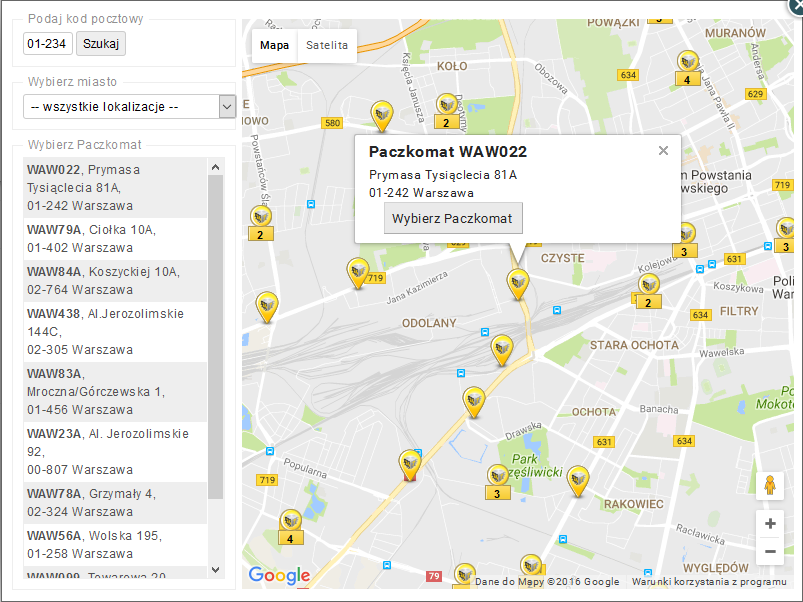Click cluster marker 2 by Powstańców Śląskich street
The height and width of the screenshot is (602, 803).
point(261,223)
